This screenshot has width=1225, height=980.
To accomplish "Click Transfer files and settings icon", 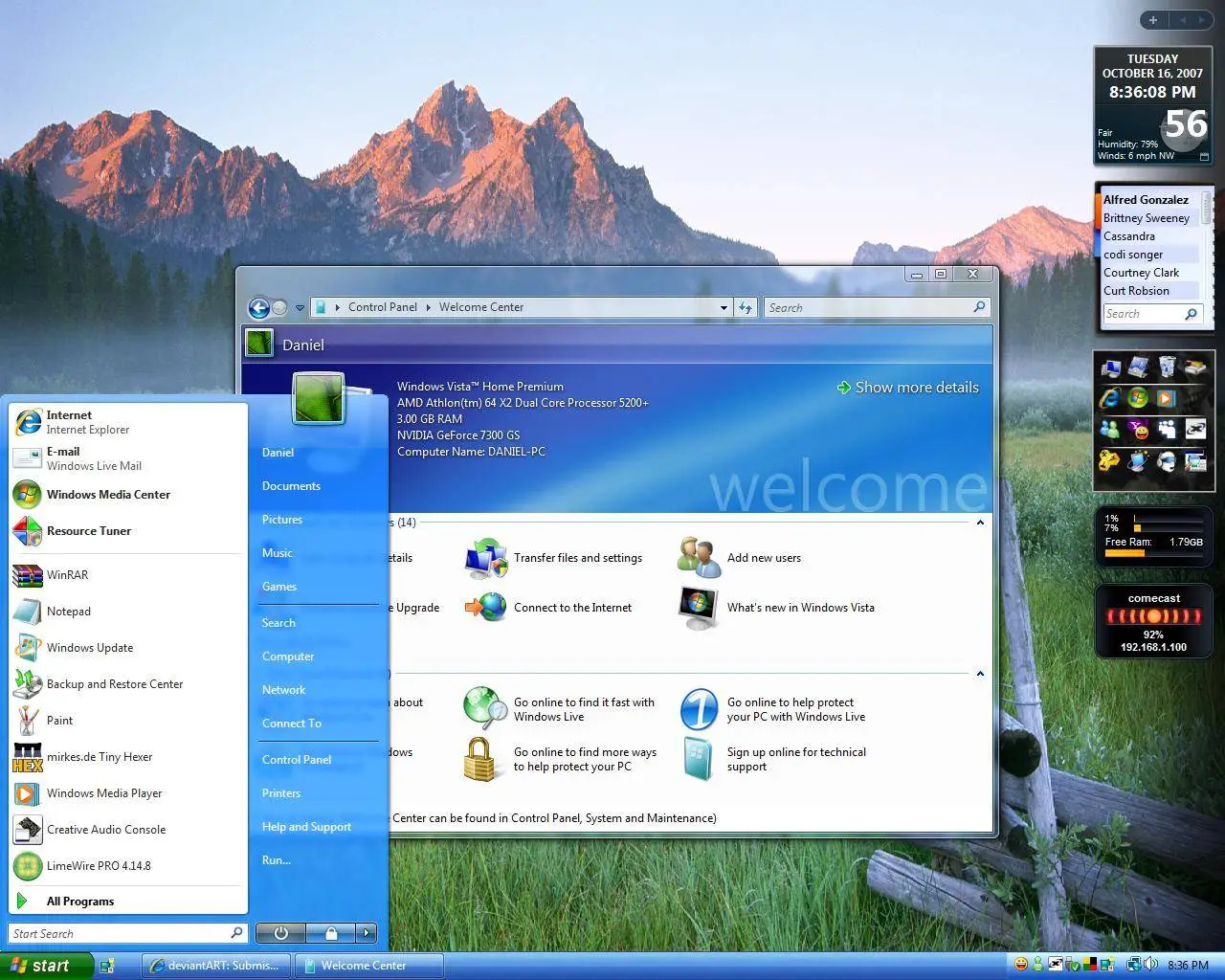I will [x=486, y=558].
